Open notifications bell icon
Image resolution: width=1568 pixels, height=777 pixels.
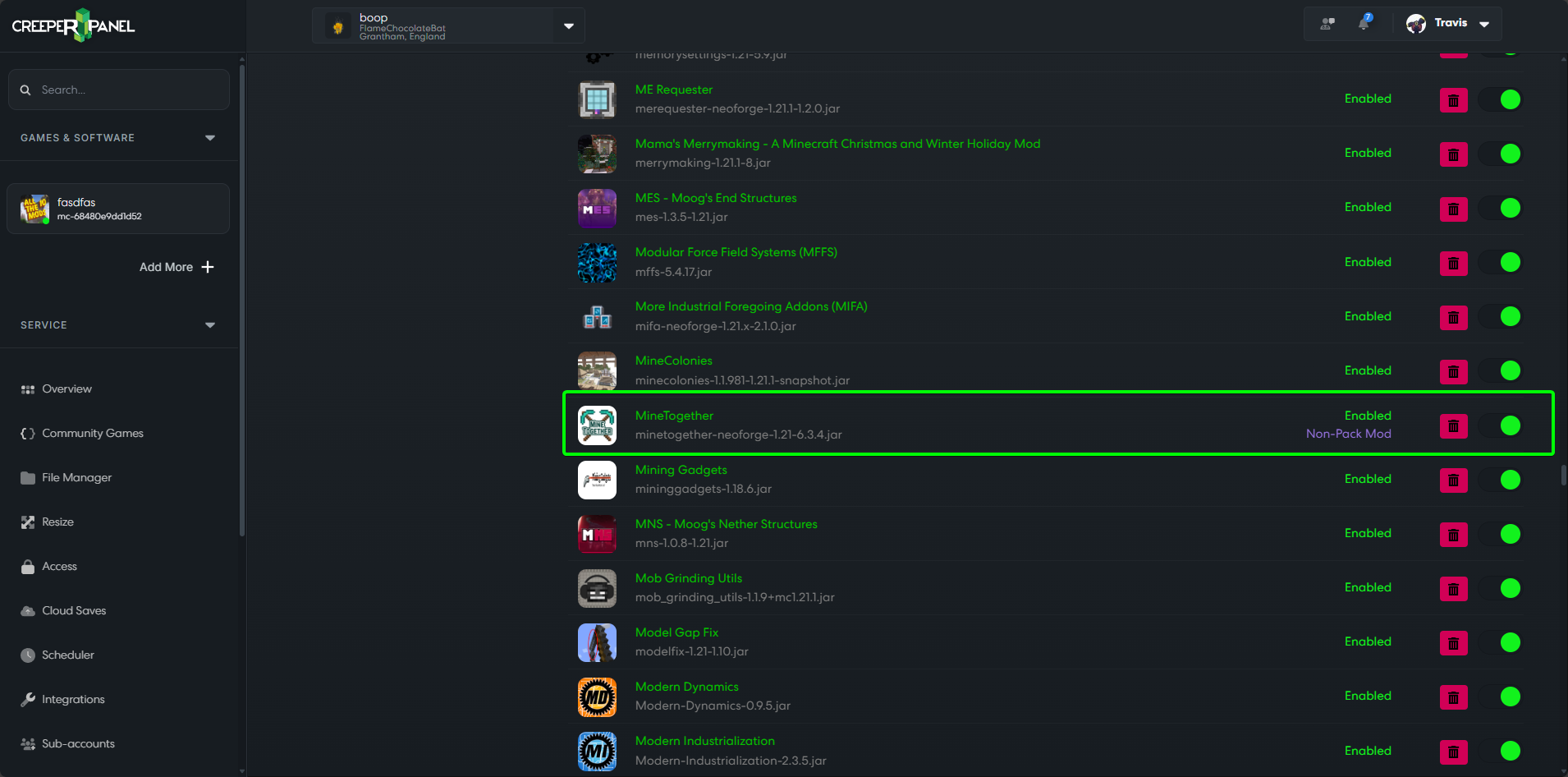point(1364,23)
